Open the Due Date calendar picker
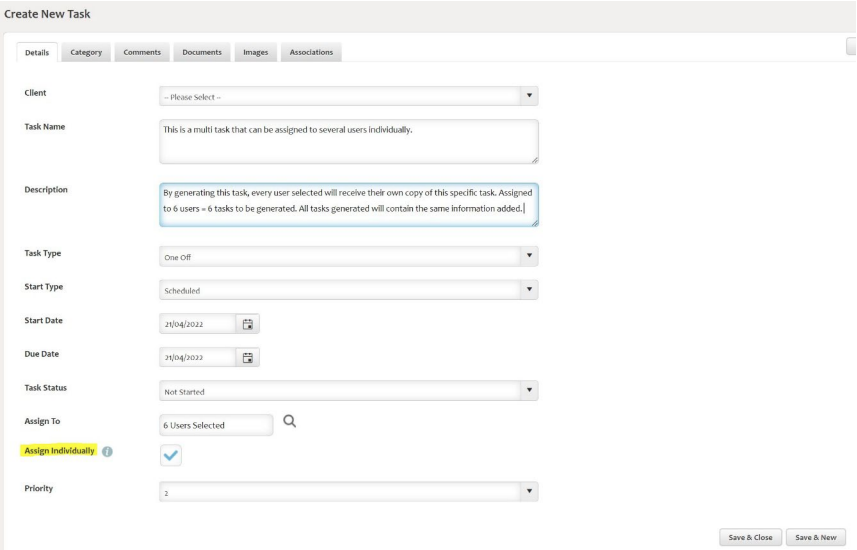Screen dimensions: 857x550 248,358
